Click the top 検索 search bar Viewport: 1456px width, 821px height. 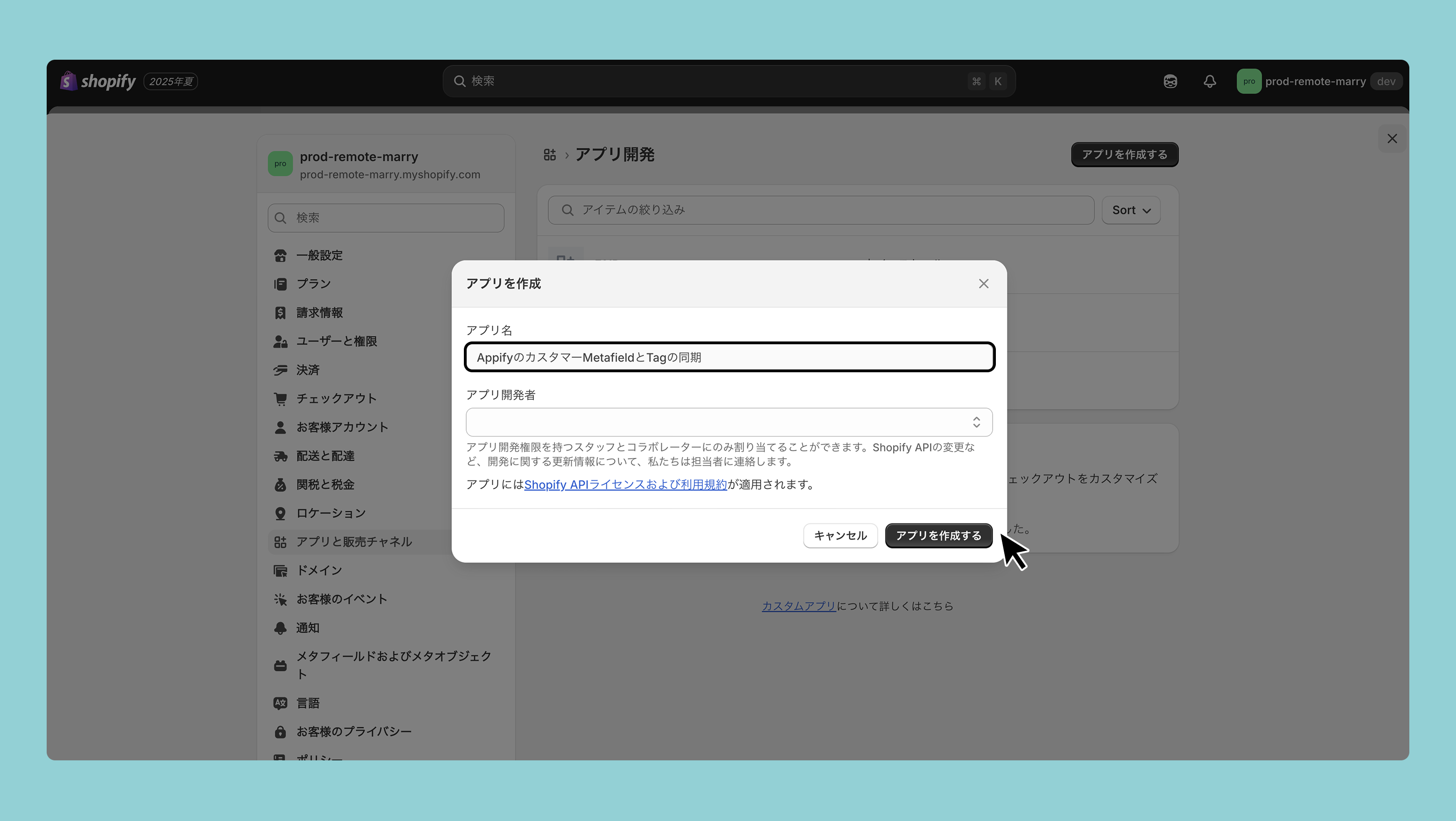pos(728,81)
